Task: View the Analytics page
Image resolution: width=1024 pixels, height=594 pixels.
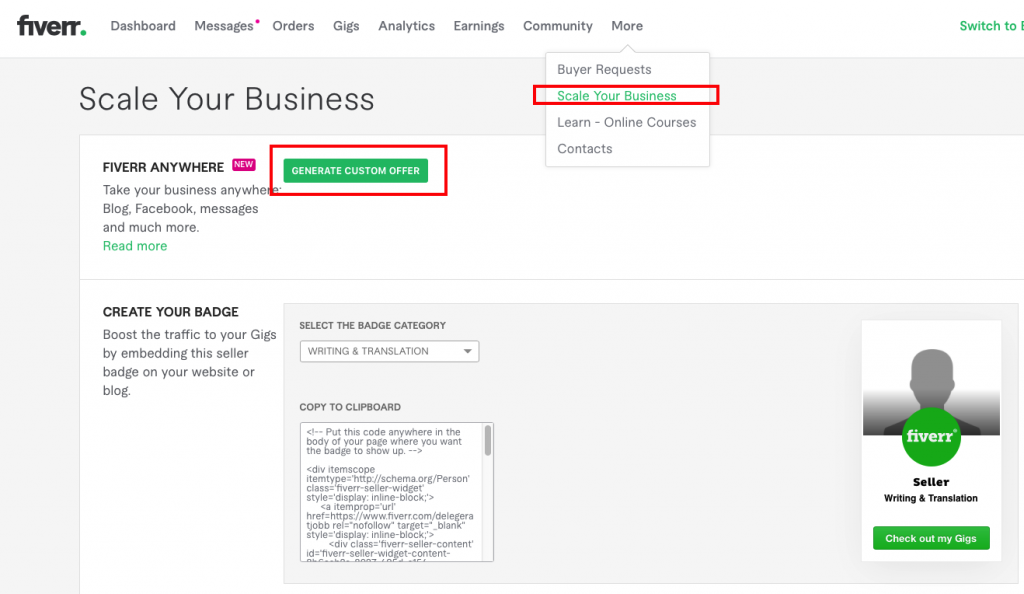Action: (x=406, y=26)
